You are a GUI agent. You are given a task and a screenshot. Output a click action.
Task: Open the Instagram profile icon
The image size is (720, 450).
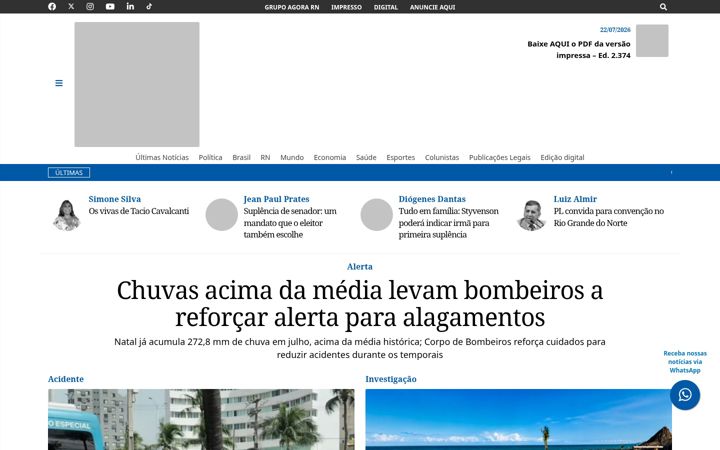click(90, 6)
